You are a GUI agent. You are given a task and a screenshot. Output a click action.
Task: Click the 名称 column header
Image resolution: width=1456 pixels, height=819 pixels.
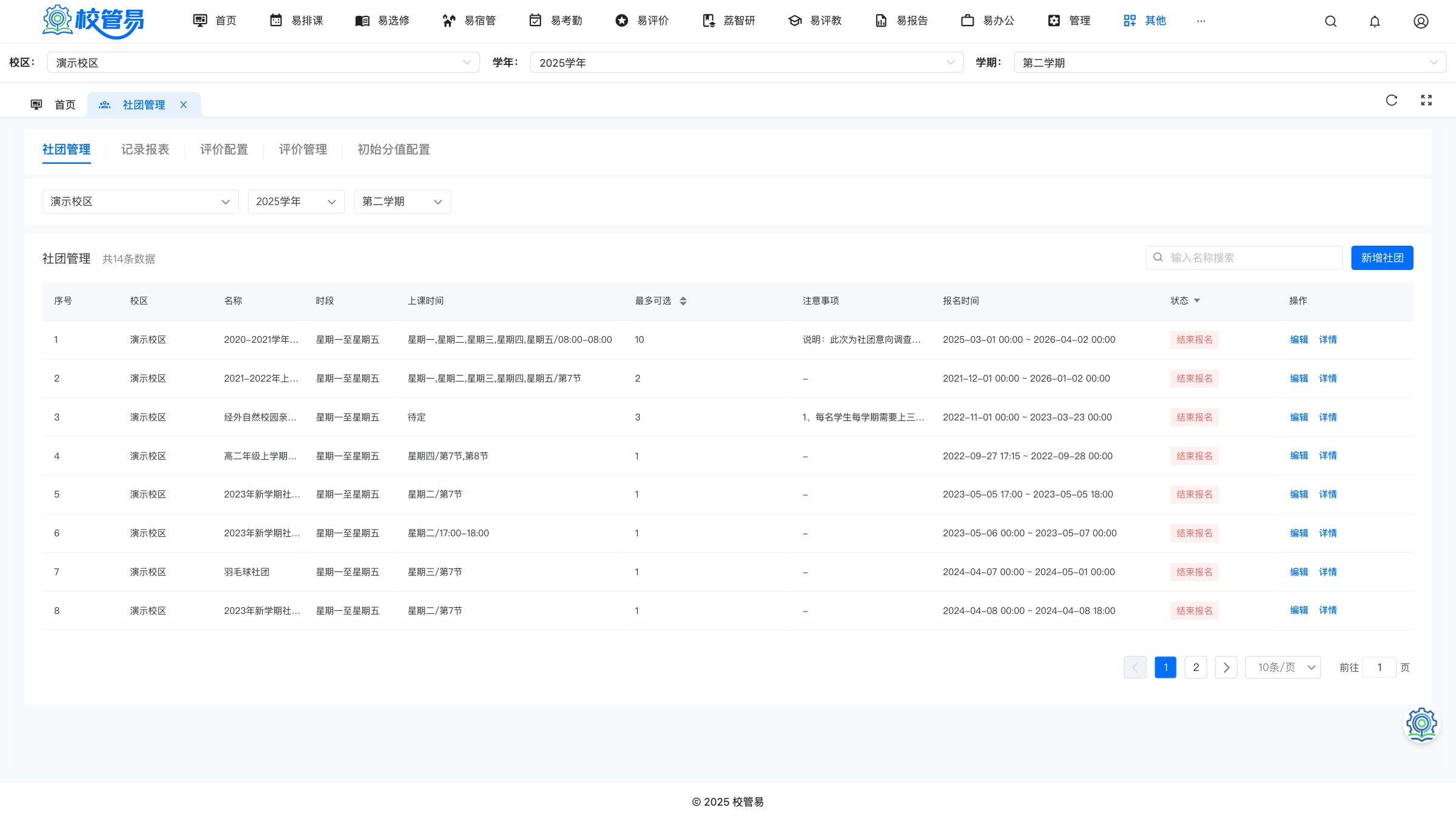click(233, 301)
